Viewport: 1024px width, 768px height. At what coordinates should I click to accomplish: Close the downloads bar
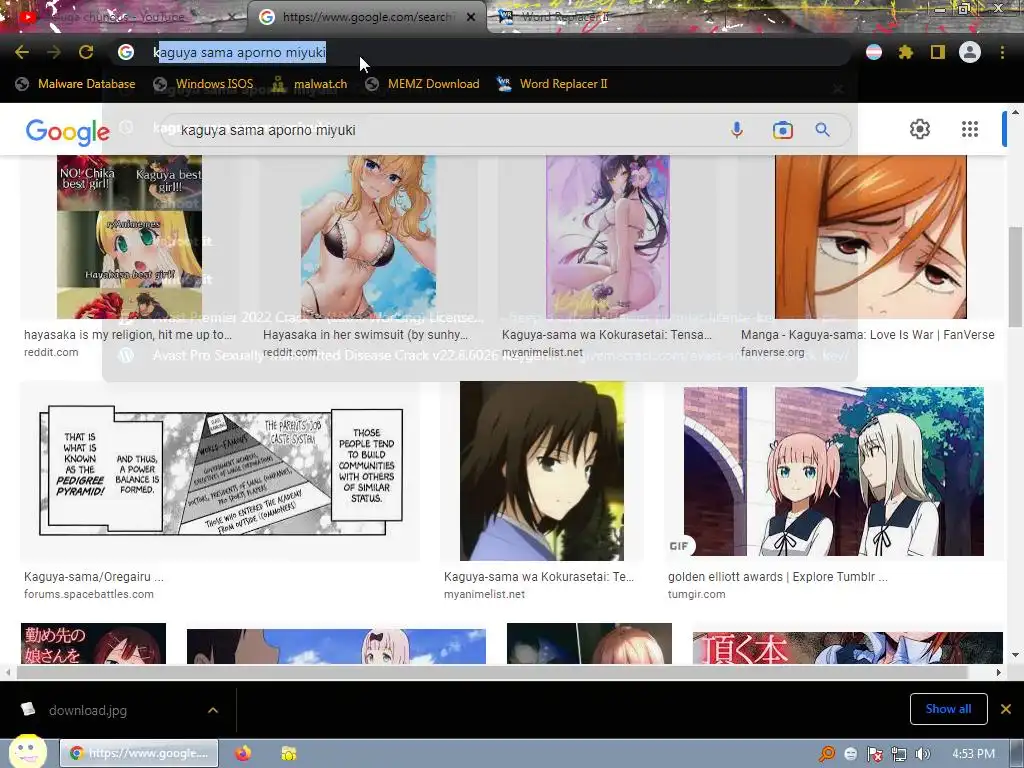[1006, 709]
